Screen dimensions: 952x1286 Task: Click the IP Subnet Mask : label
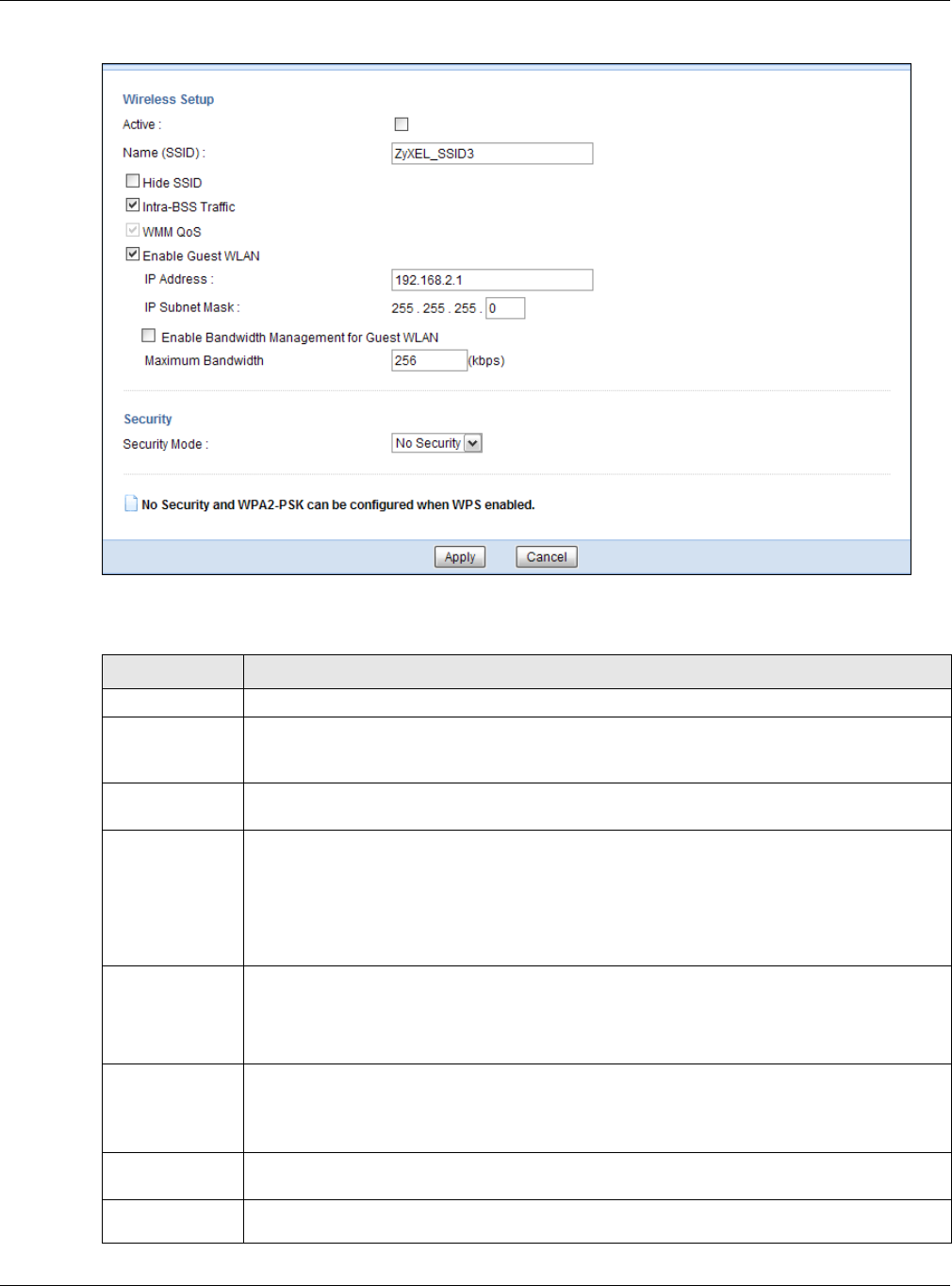[x=192, y=307]
